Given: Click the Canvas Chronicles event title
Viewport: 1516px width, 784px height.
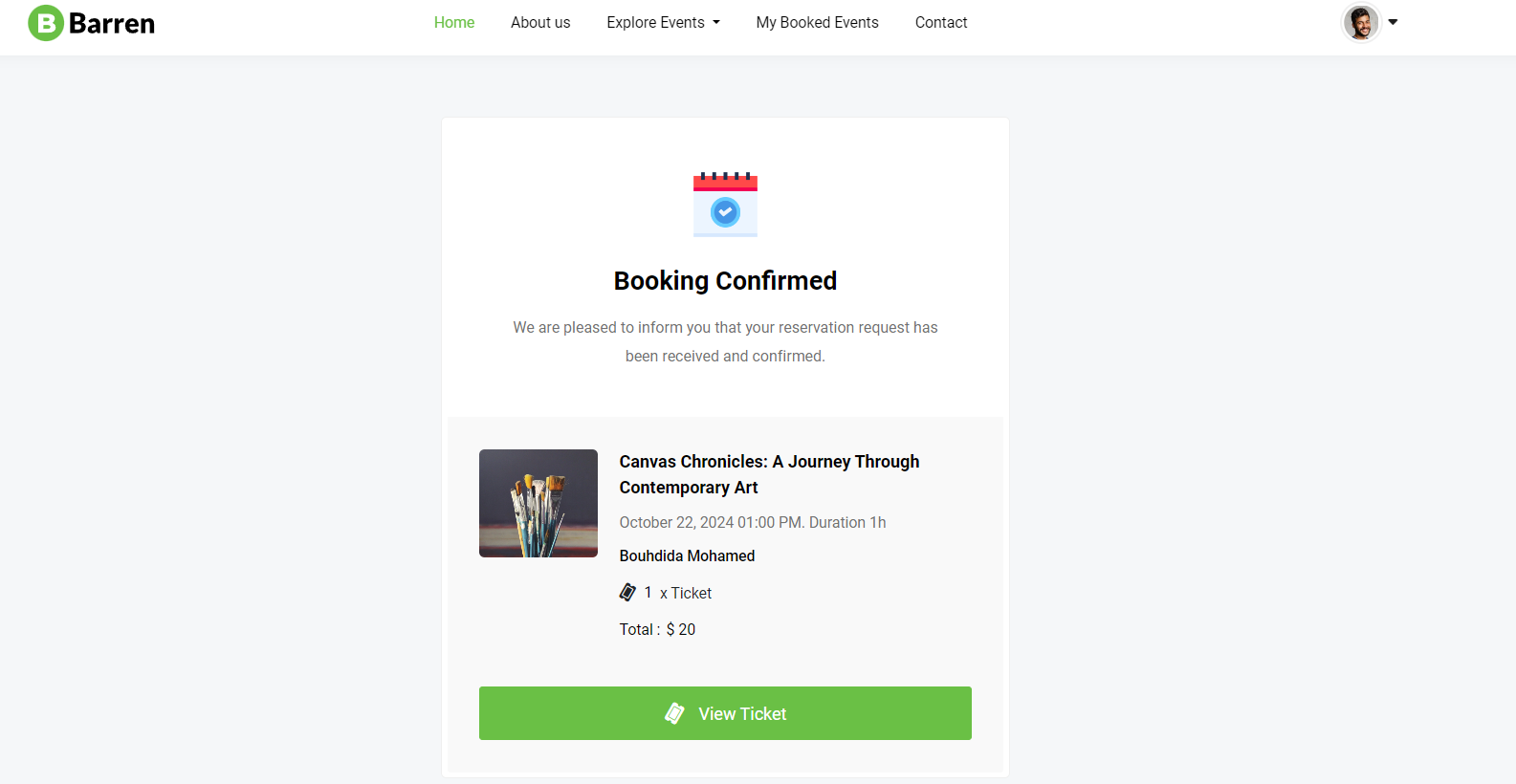Looking at the screenshot, I should (x=769, y=474).
